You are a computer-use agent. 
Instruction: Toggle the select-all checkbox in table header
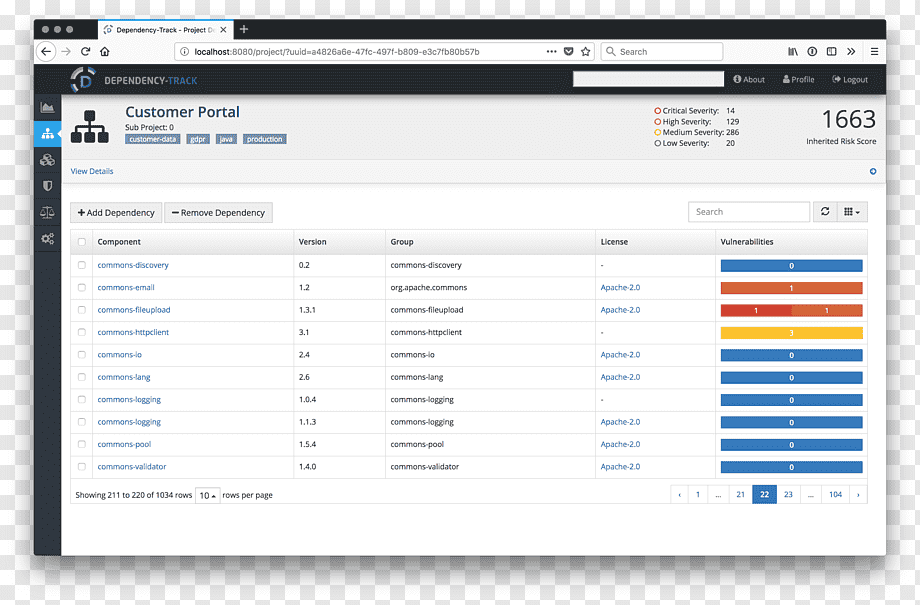[x=82, y=242]
